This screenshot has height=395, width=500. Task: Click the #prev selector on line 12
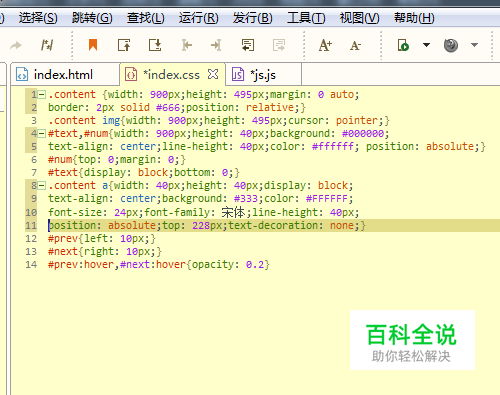pyautogui.click(x=63, y=238)
